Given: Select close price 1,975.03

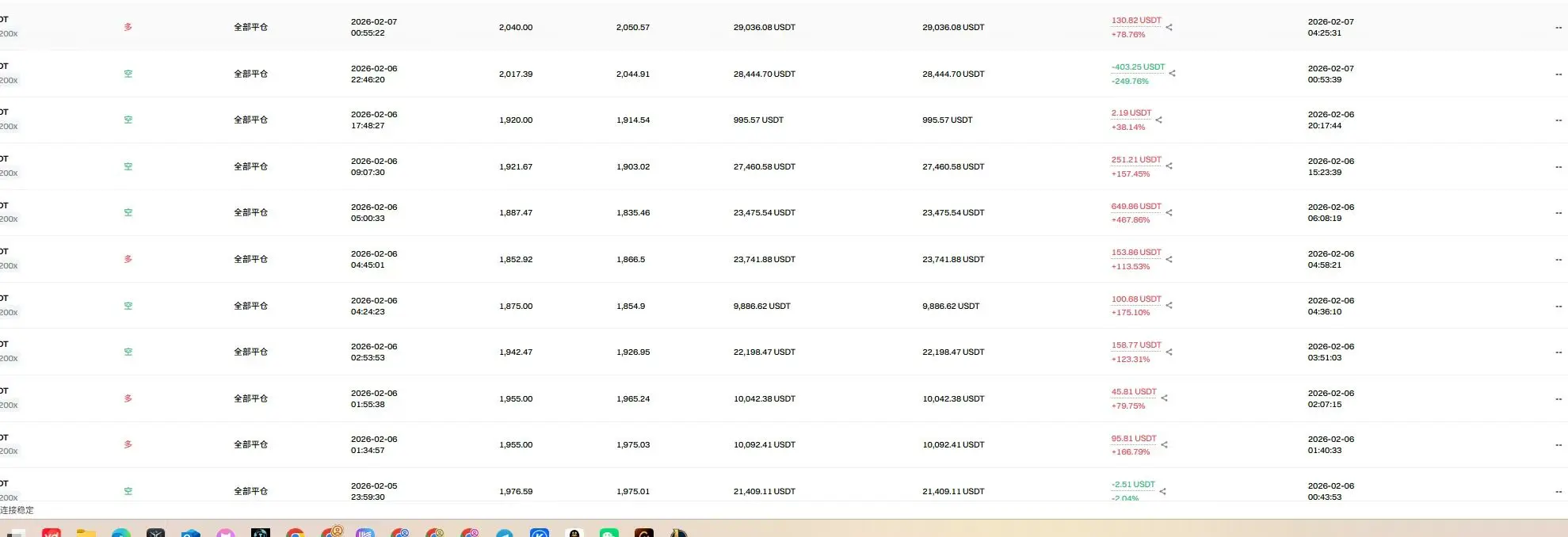Looking at the screenshot, I should (x=633, y=445).
